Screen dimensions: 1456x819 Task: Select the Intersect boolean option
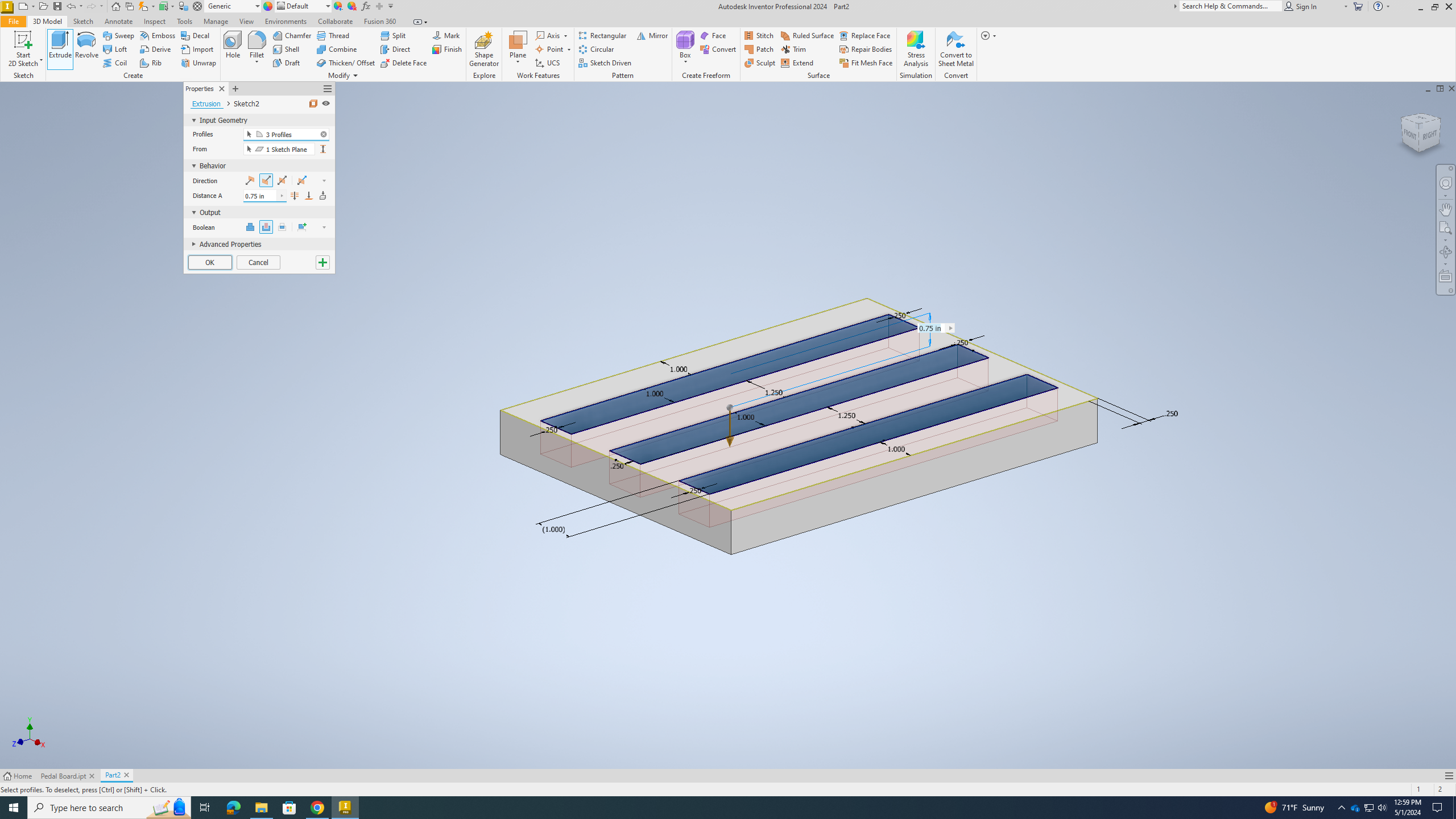pyautogui.click(x=282, y=227)
